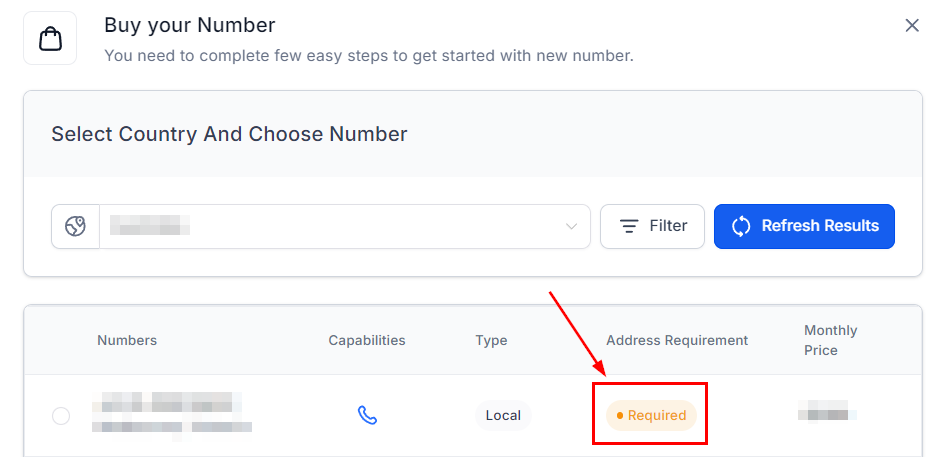Close the Buy your Number dialog
Image resolution: width=938 pixels, height=457 pixels.
912,26
